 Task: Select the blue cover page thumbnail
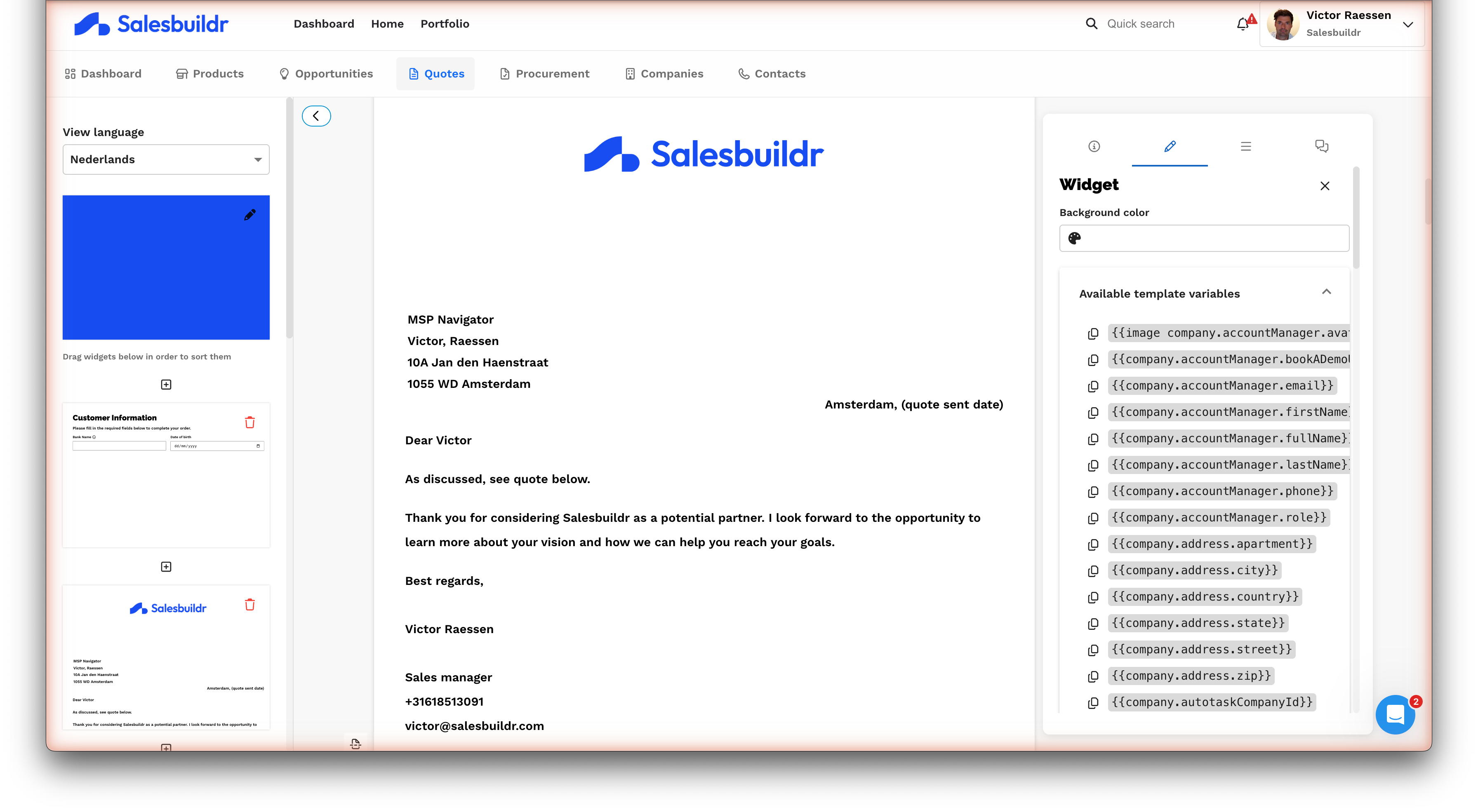click(x=166, y=267)
